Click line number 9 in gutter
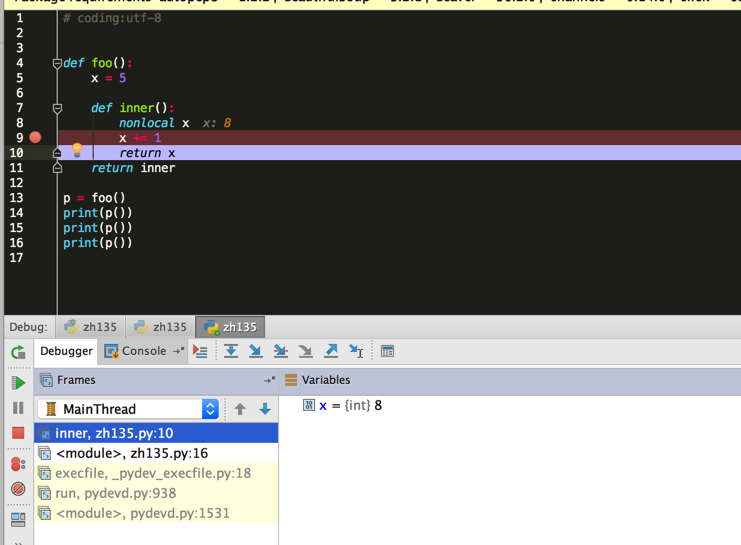Image resolution: width=741 pixels, height=545 pixels. [x=19, y=138]
